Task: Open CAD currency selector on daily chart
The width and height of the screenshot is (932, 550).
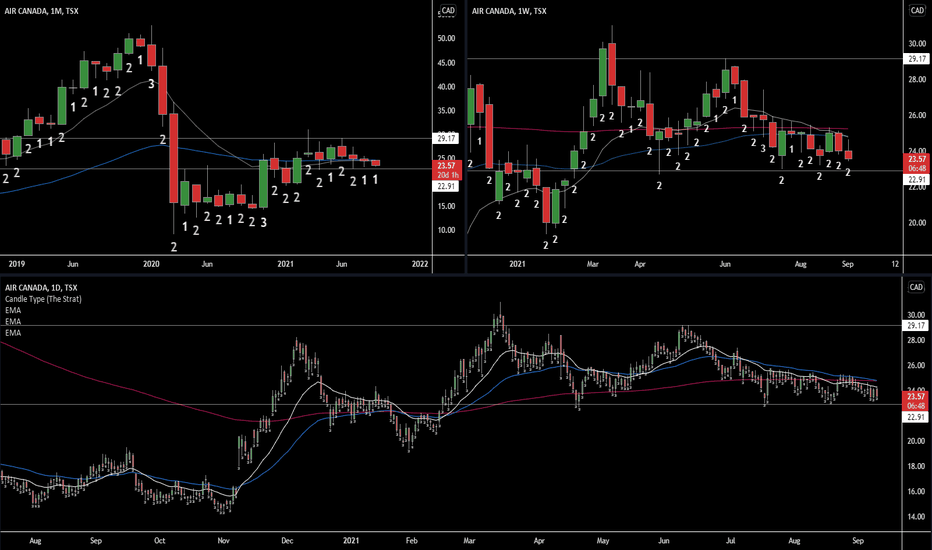Action: pos(916,287)
